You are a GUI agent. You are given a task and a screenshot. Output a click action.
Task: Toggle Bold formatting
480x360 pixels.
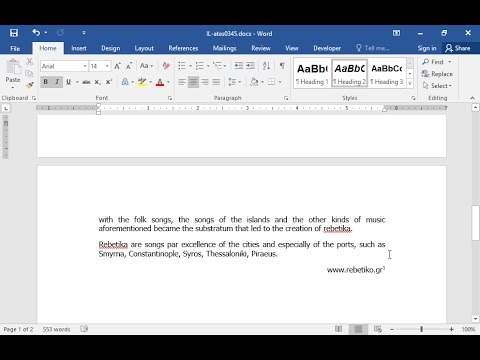46,82
